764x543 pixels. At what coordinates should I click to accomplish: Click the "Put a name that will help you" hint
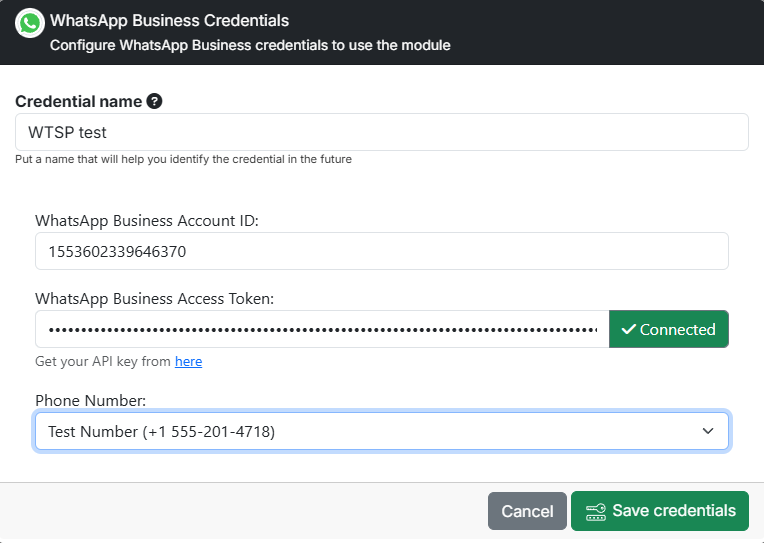point(183,159)
